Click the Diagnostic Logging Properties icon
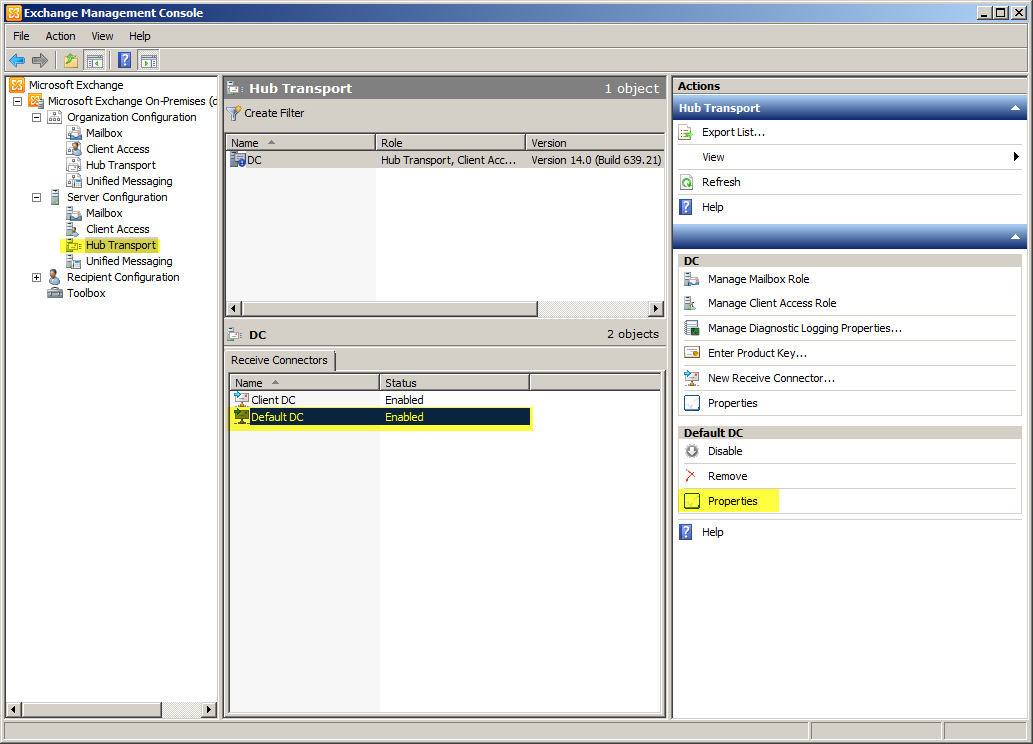The image size is (1033, 744). 692,328
